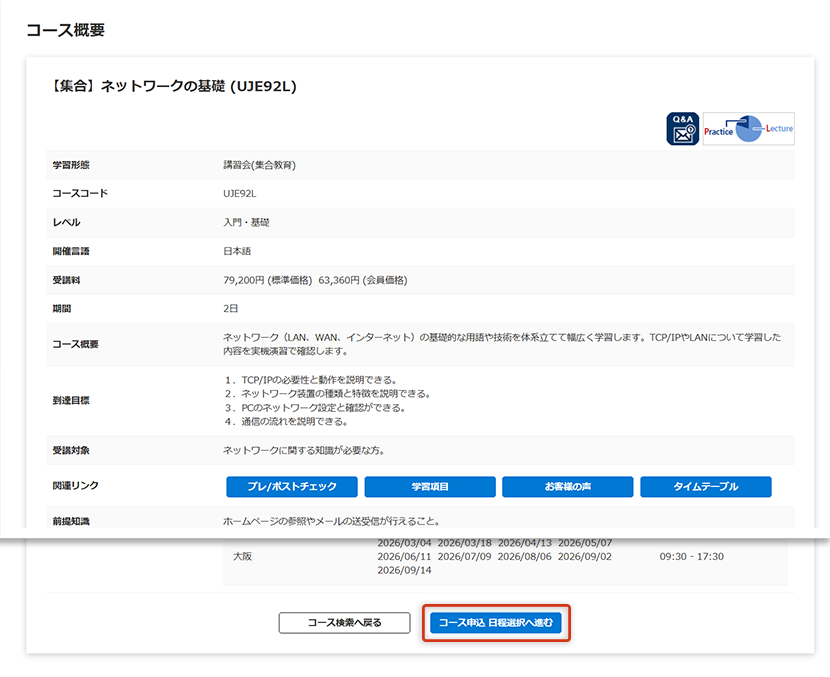
Task: Click the 講習会(集合教育) learning format value
Action: [x=259, y=165]
